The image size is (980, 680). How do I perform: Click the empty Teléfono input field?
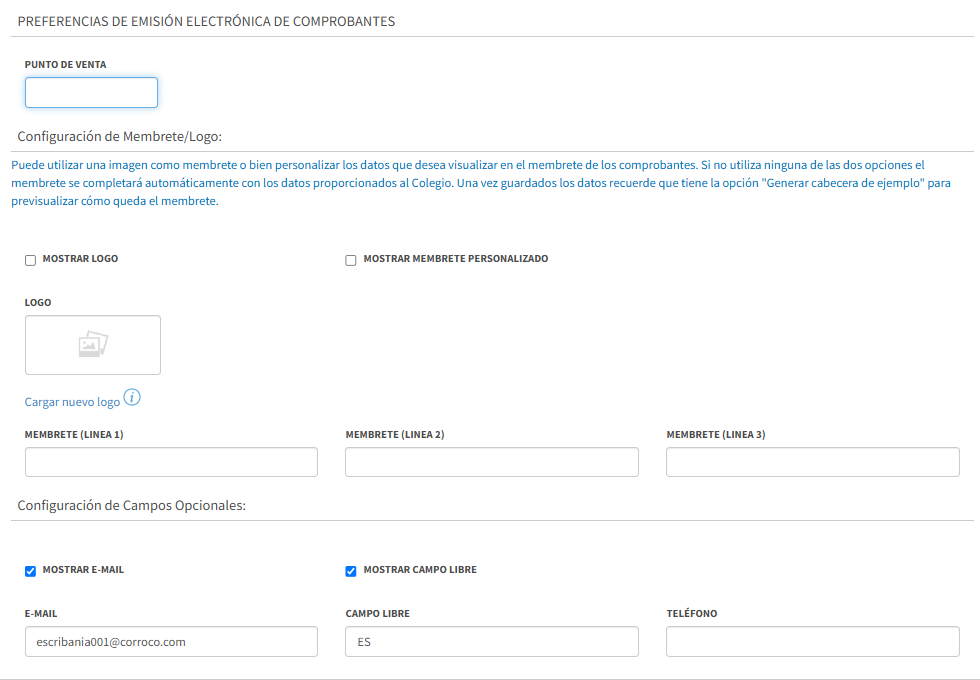812,641
